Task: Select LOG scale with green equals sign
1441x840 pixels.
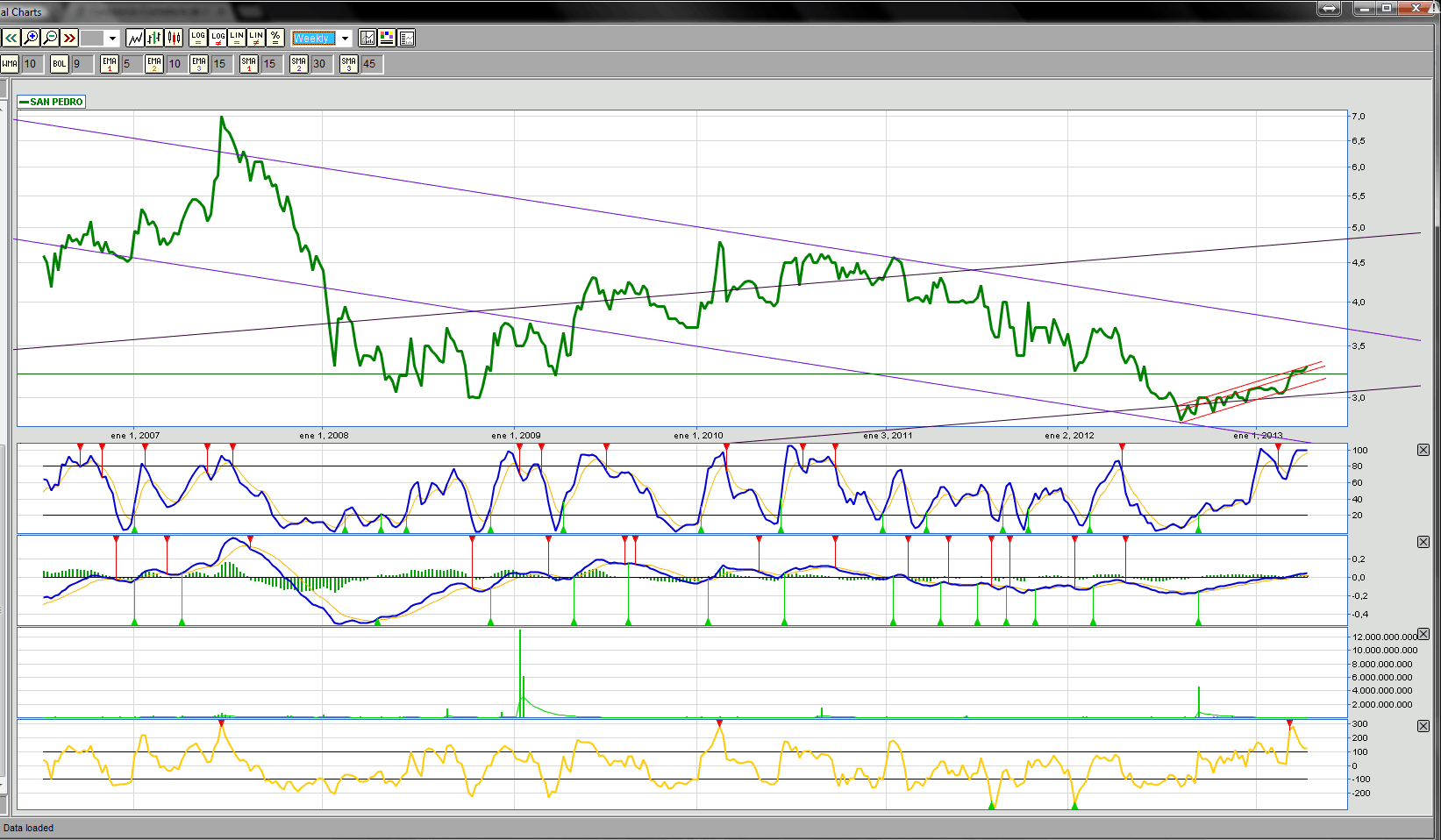Action: click(x=198, y=38)
